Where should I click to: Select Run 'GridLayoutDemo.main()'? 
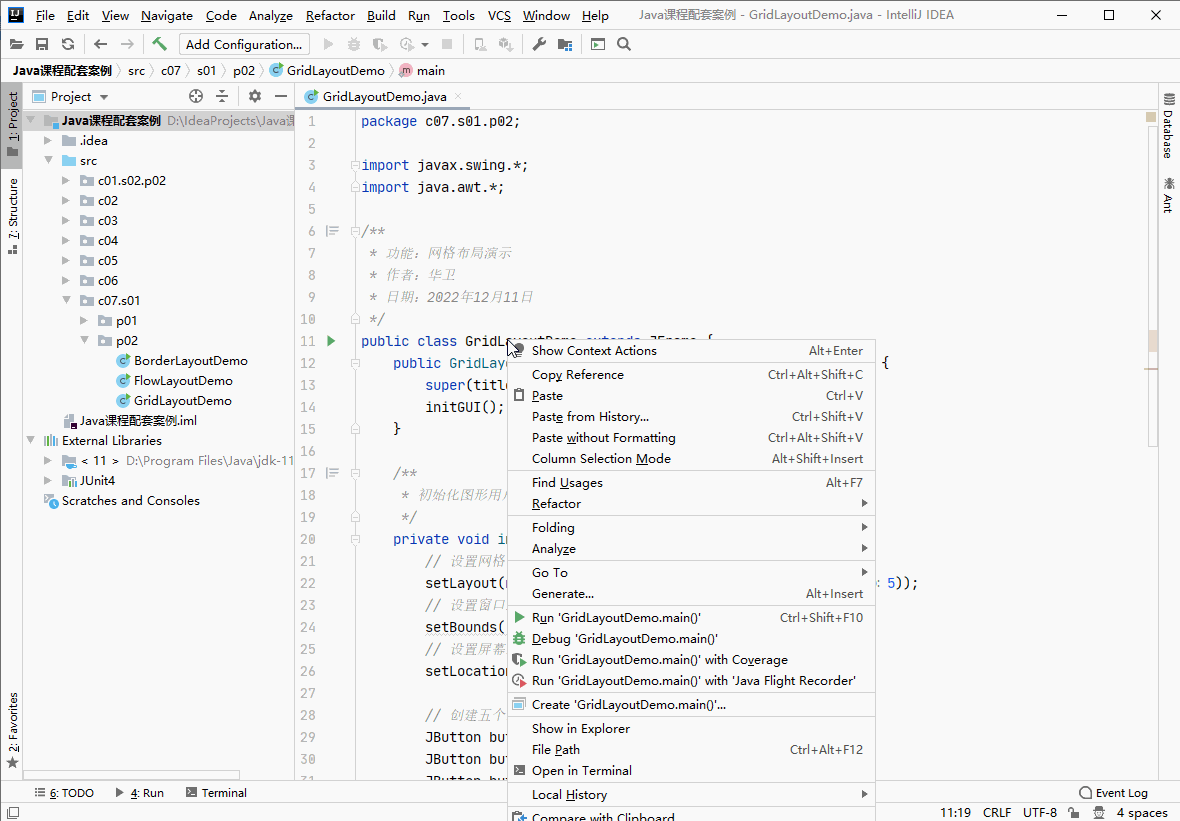[692, 618]
